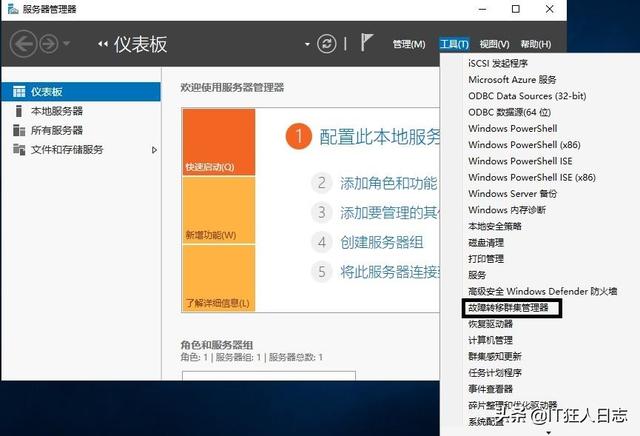This screenshot has height=436, width=640.
Task: Click the 了解详细信息(L) tile
Action: (219, 279)
